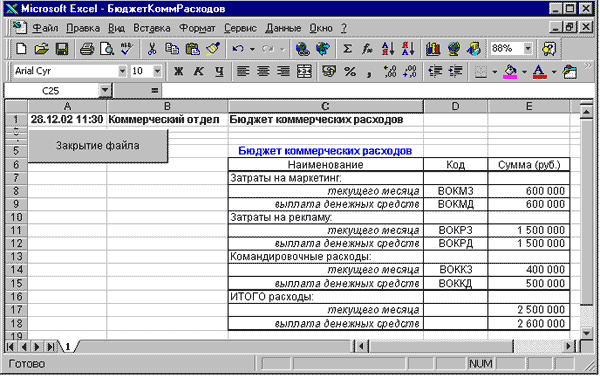Select sheet tab 1

pos(68,347)
